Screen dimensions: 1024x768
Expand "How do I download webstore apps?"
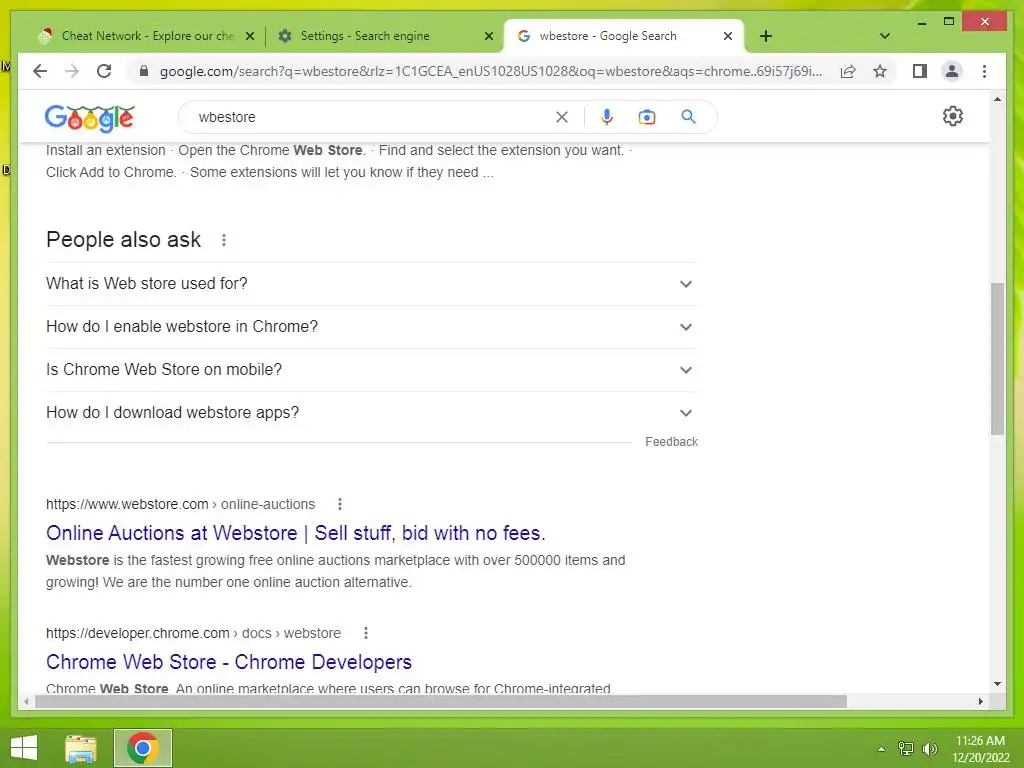point(372,413)
